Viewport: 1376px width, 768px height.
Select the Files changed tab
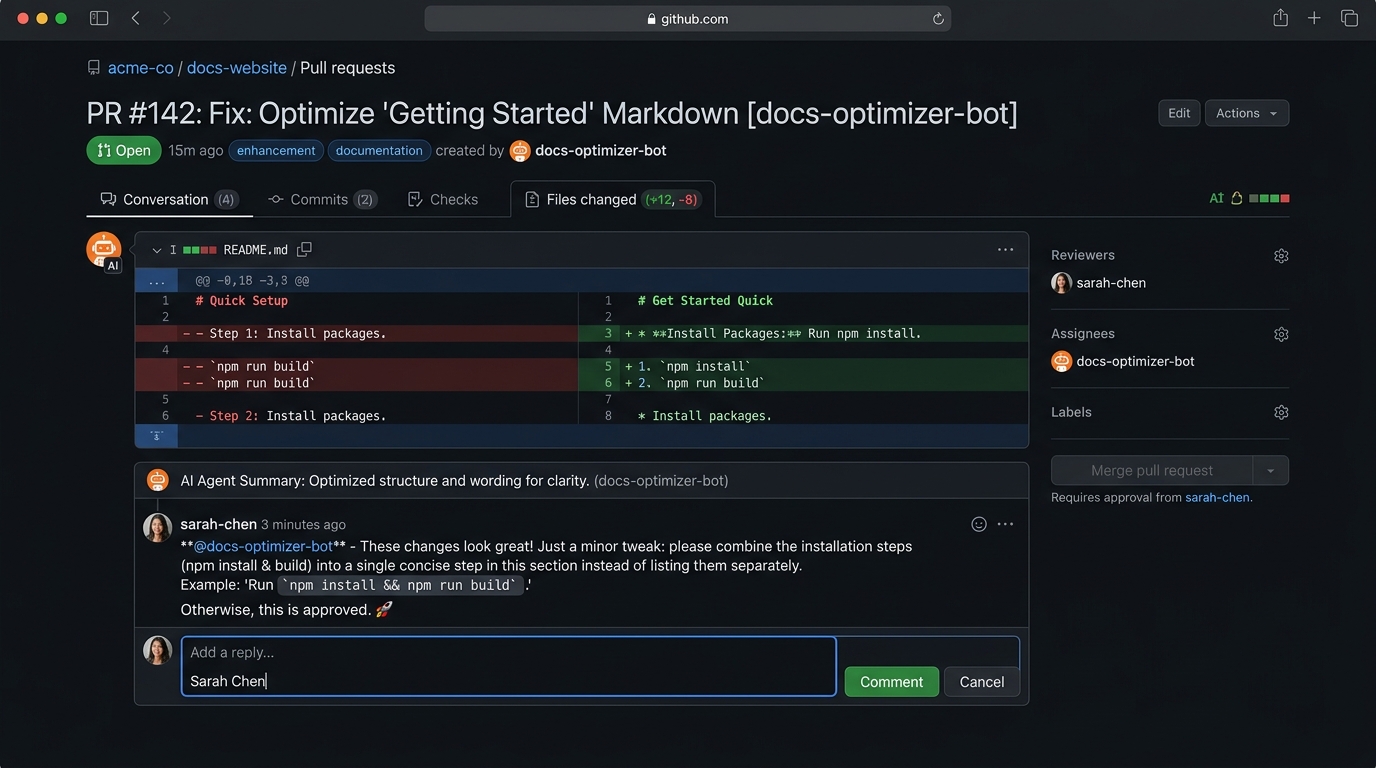pos(612,199)
